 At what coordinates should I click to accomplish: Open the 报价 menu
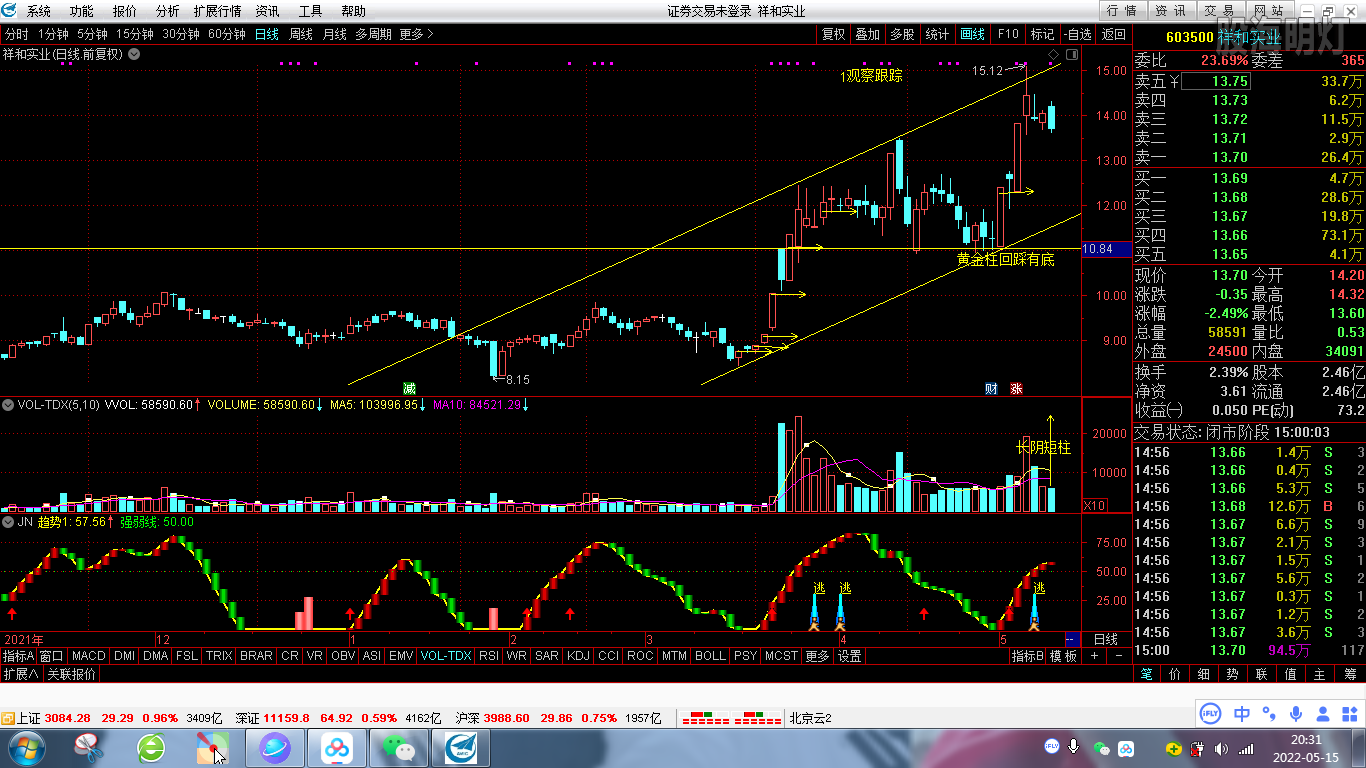[125, 11]
